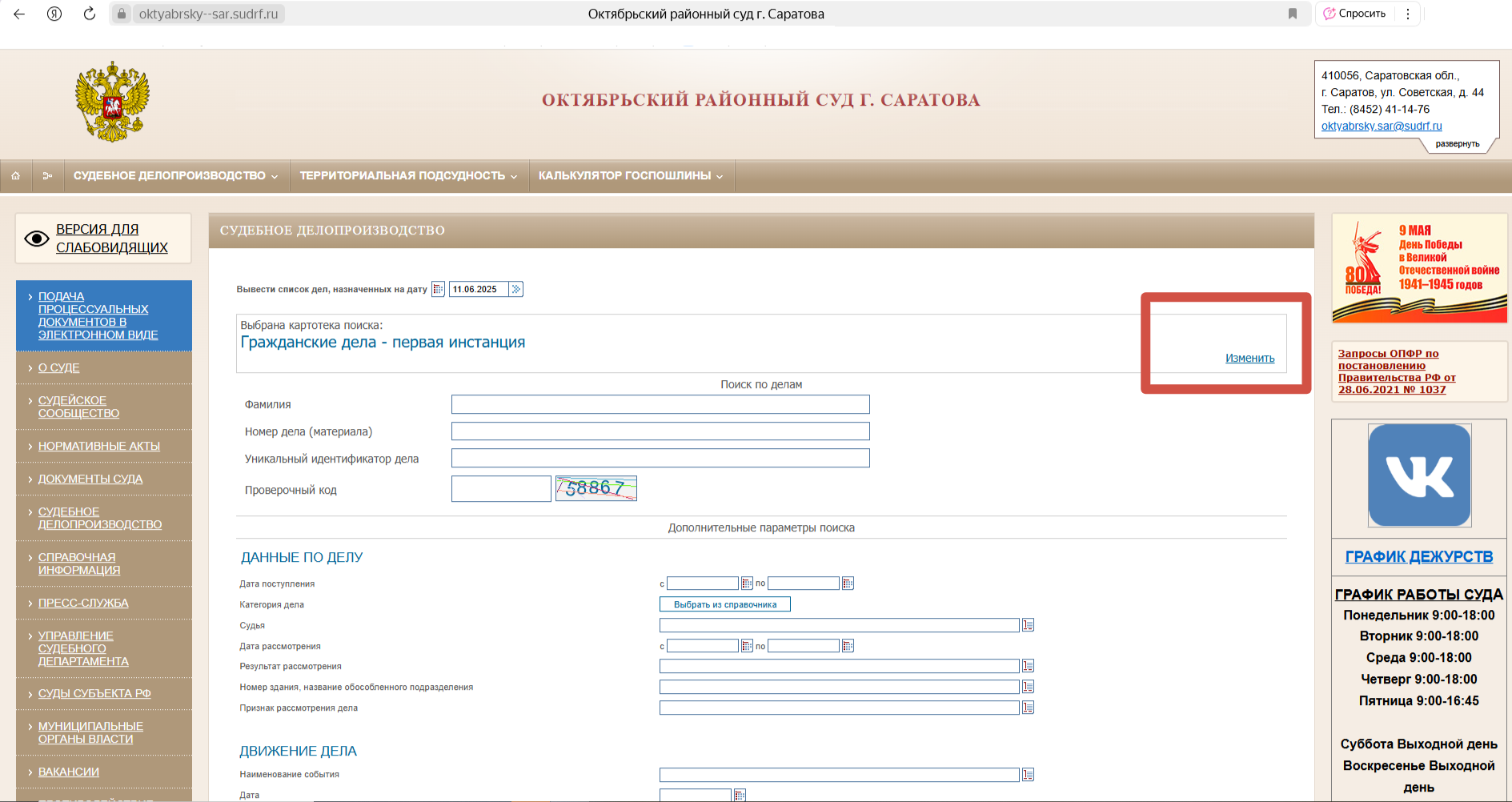This screenshot has height=802, width=1512.
Task: Open directory icon next to Судья field
Action: [x=1028, y=625]
